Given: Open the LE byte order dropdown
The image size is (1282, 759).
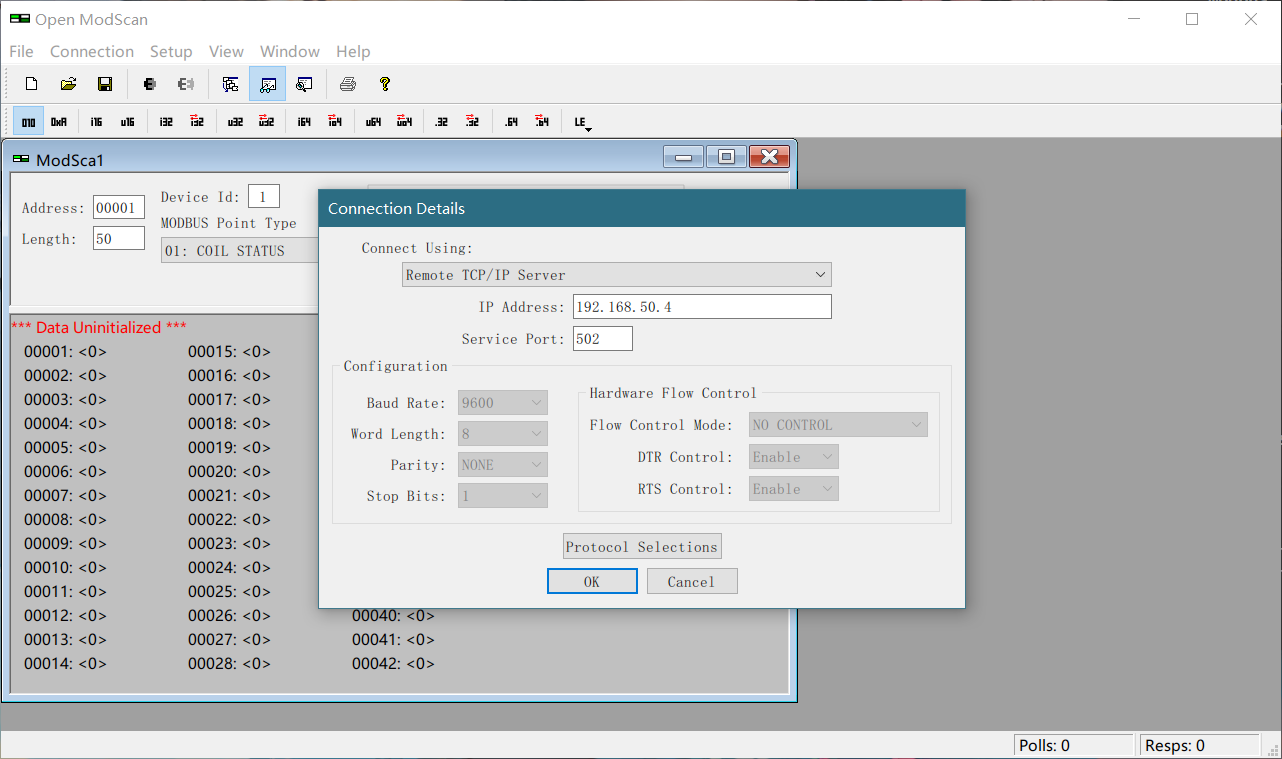Looking at the screenshot, I should 582,123.
